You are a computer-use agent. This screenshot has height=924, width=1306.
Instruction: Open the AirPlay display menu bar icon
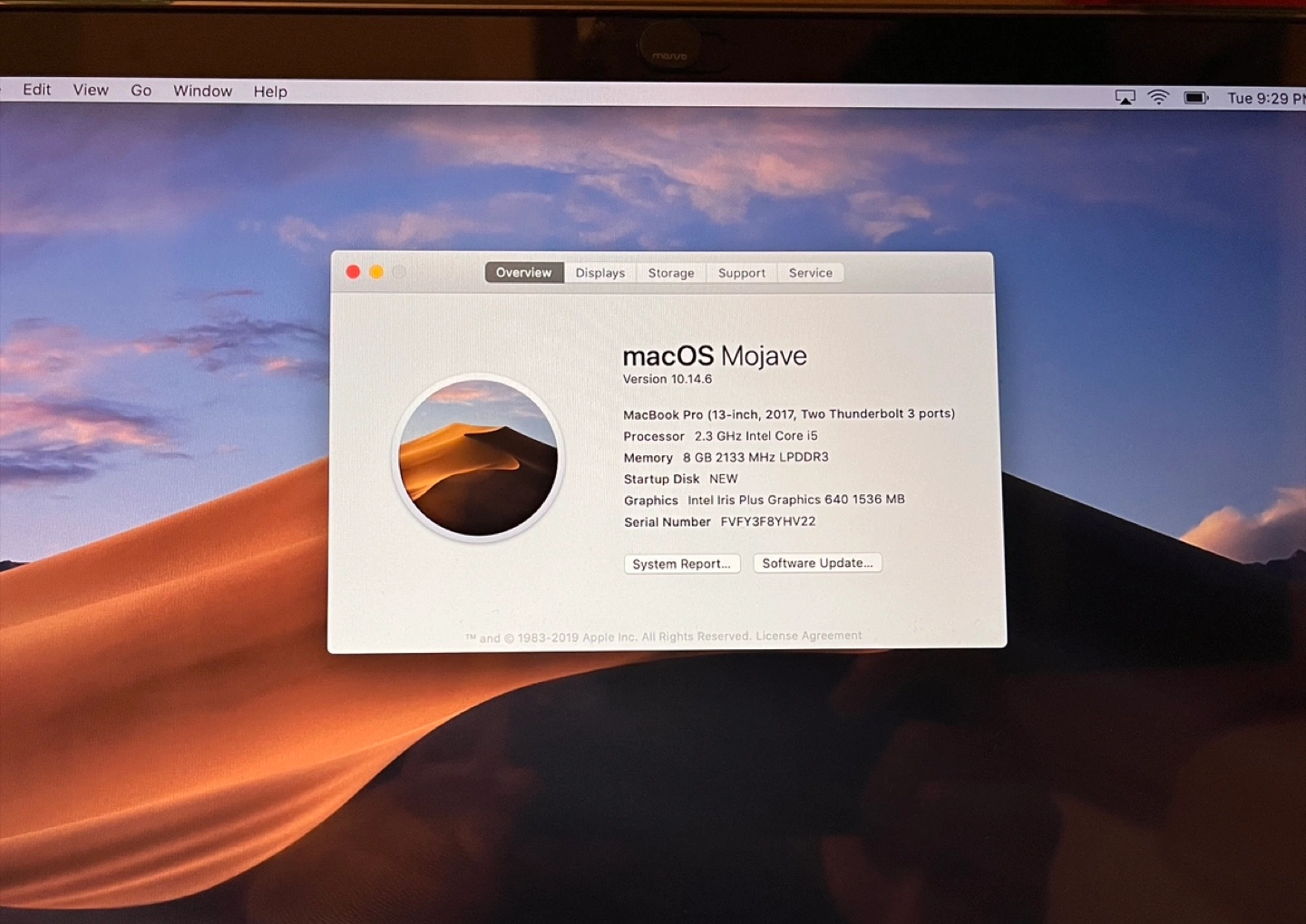pos(1125,97)
